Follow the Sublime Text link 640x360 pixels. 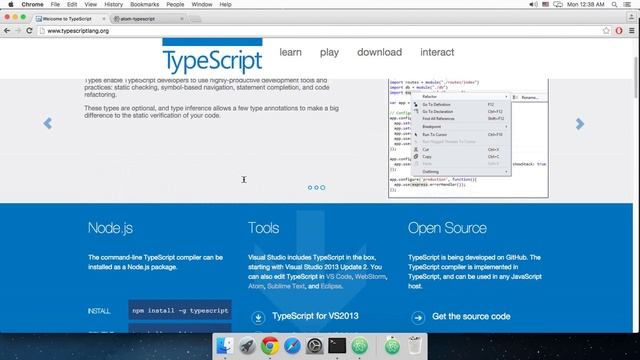click(286, 286)
